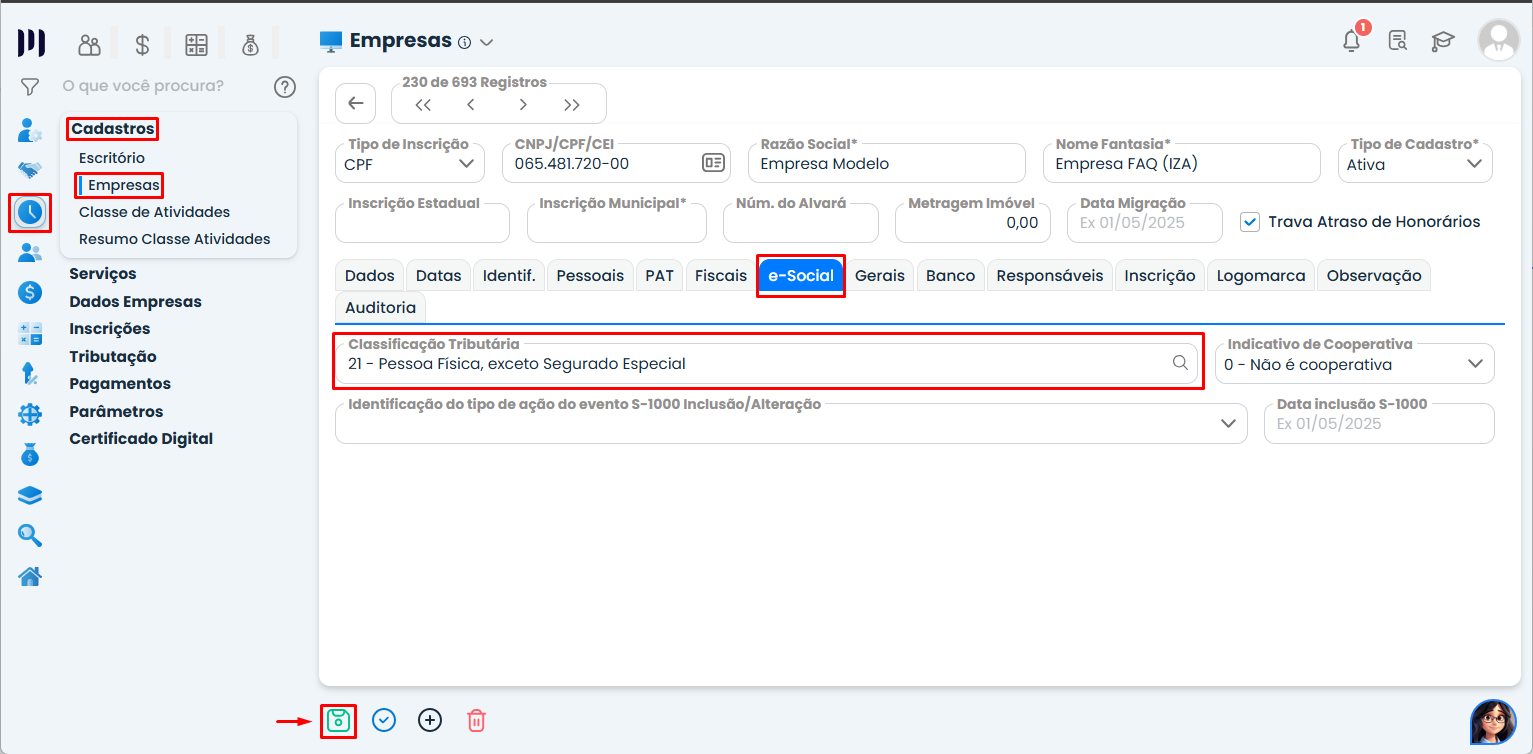Screen dimensions: 1533x754
Task: Focus the search box 'O que você procura?'
Action: click(144, 86)
